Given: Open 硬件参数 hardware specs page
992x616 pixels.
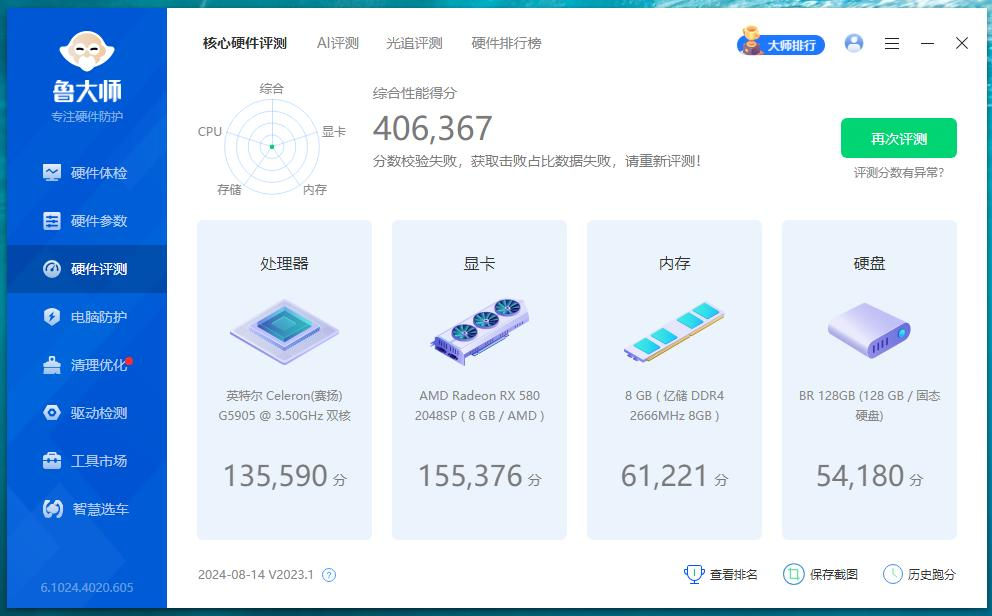Looking at the screenshot, I should 87,221.
